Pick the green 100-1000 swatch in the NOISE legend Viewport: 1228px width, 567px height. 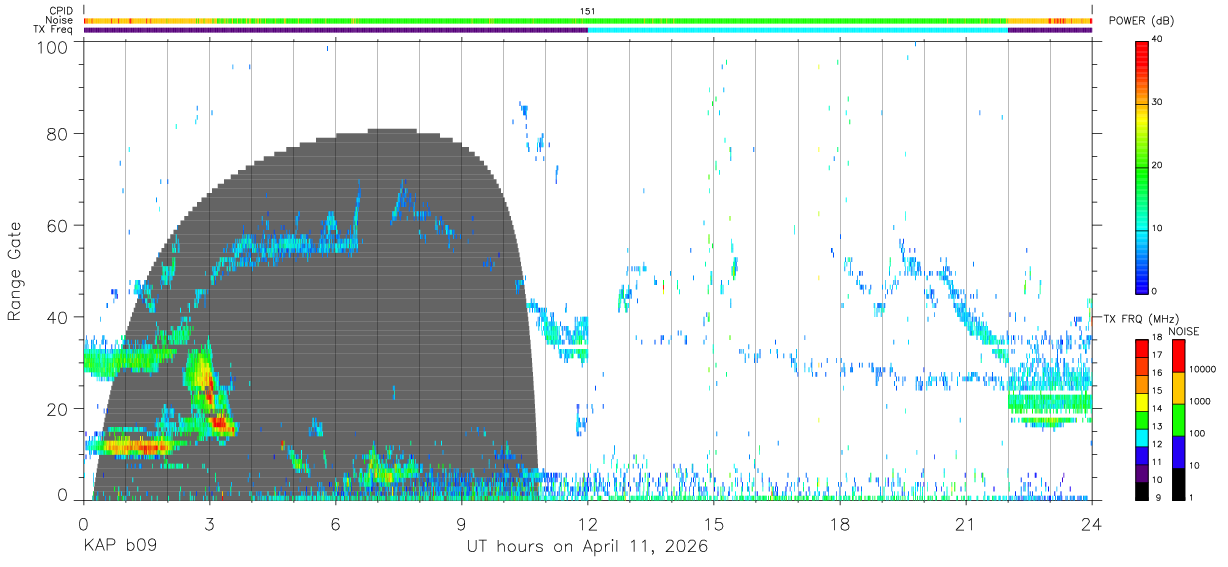pos(1178,419)
